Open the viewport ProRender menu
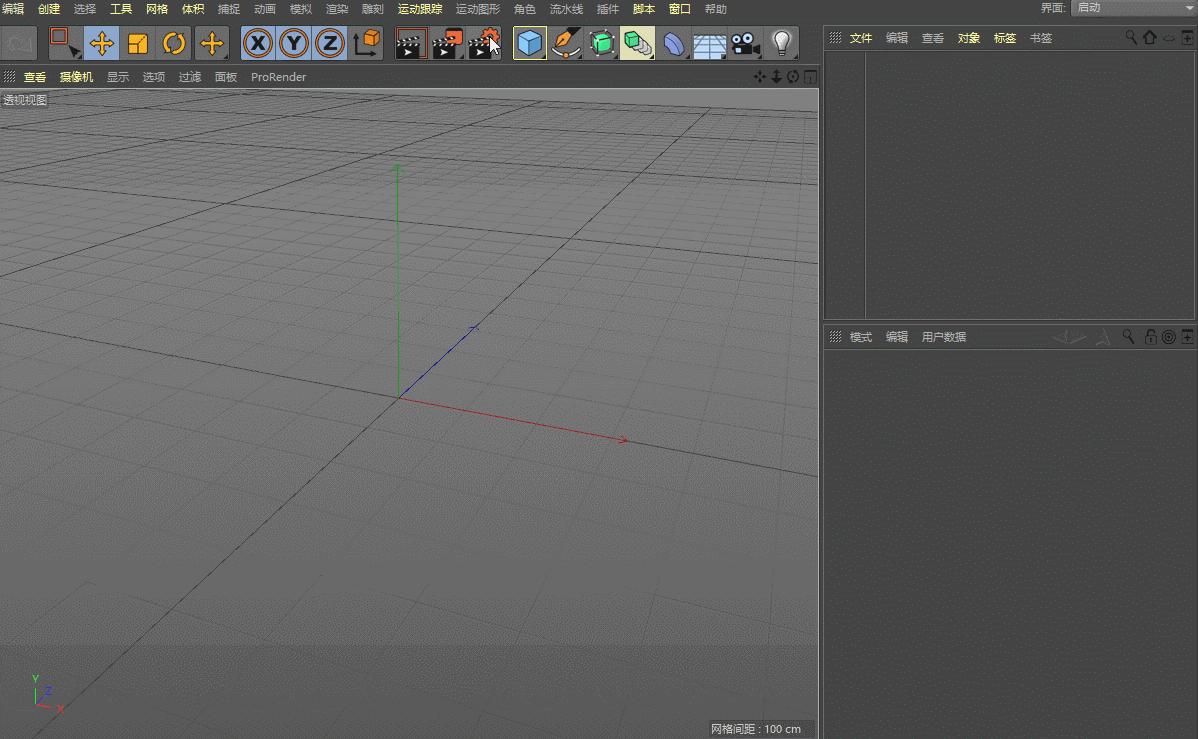 tap(278, 76)
